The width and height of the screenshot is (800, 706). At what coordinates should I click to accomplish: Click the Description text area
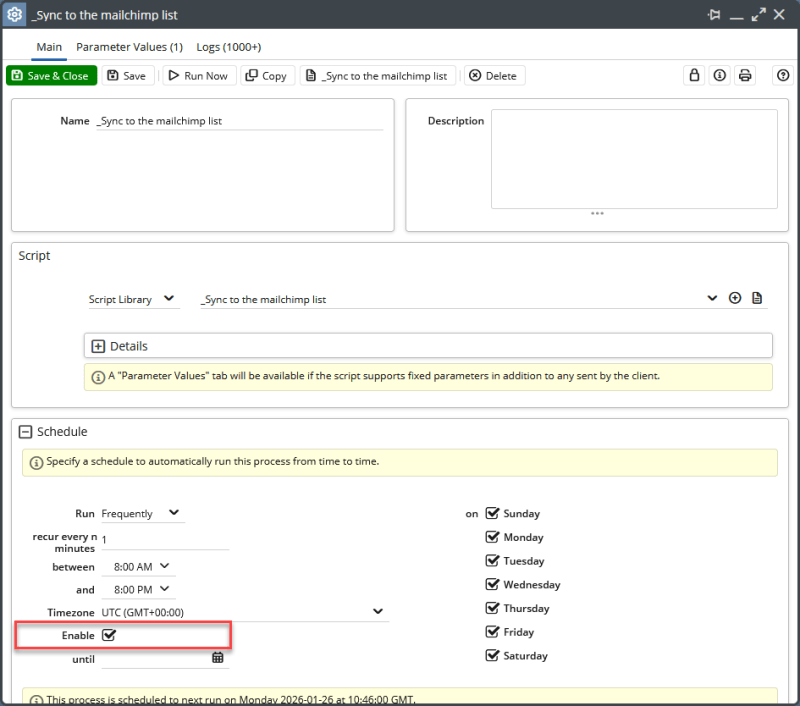click(633, 158)
